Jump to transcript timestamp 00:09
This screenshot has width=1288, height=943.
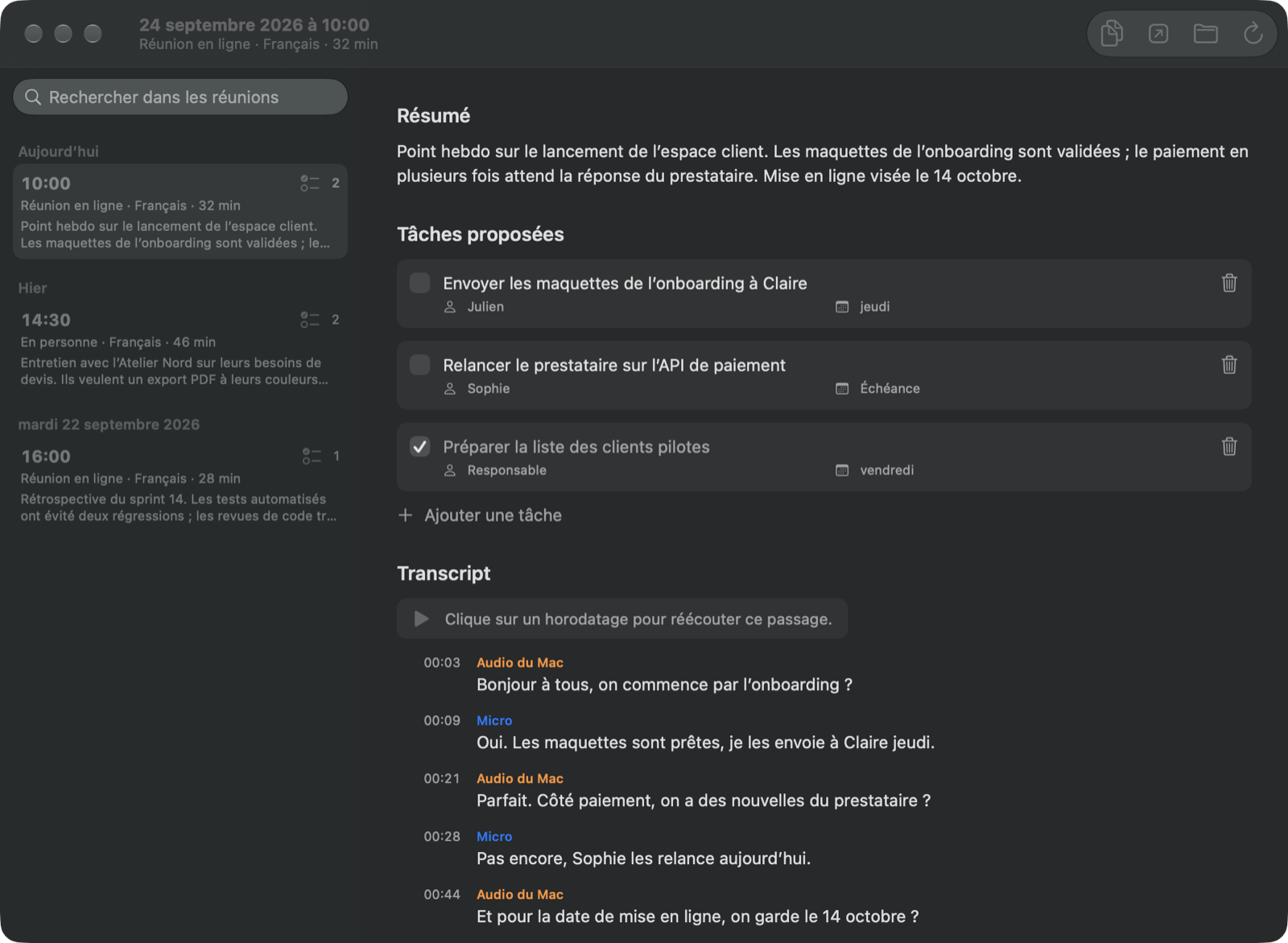point(442,721)
